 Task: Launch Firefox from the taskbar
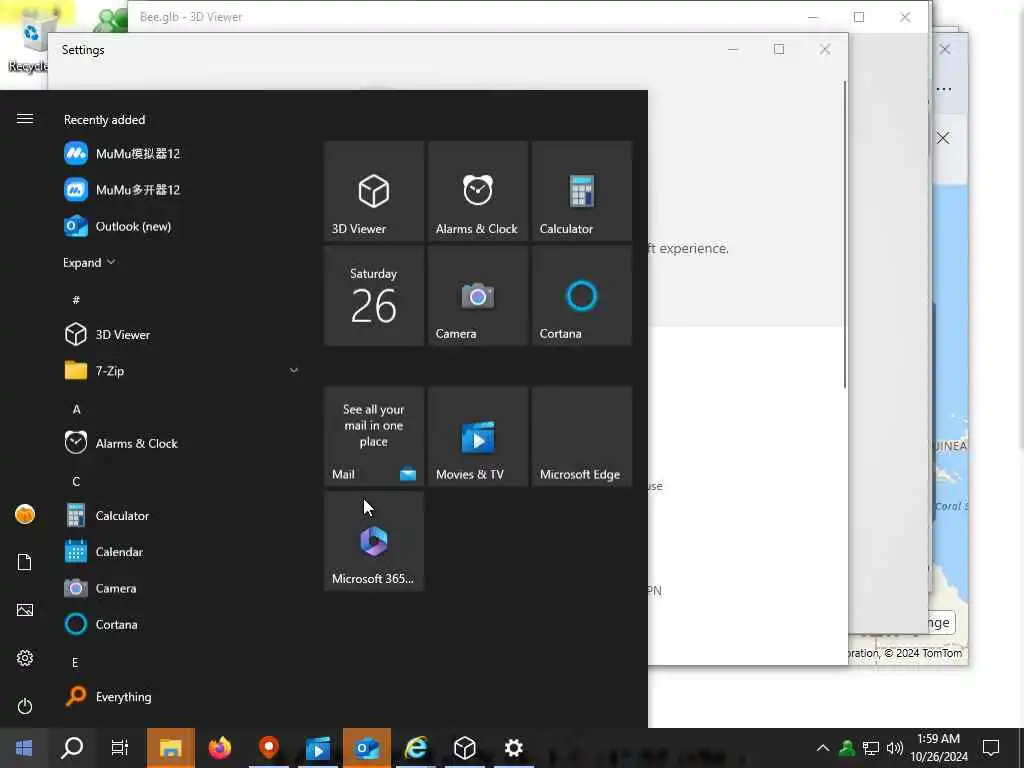[219, 748]
